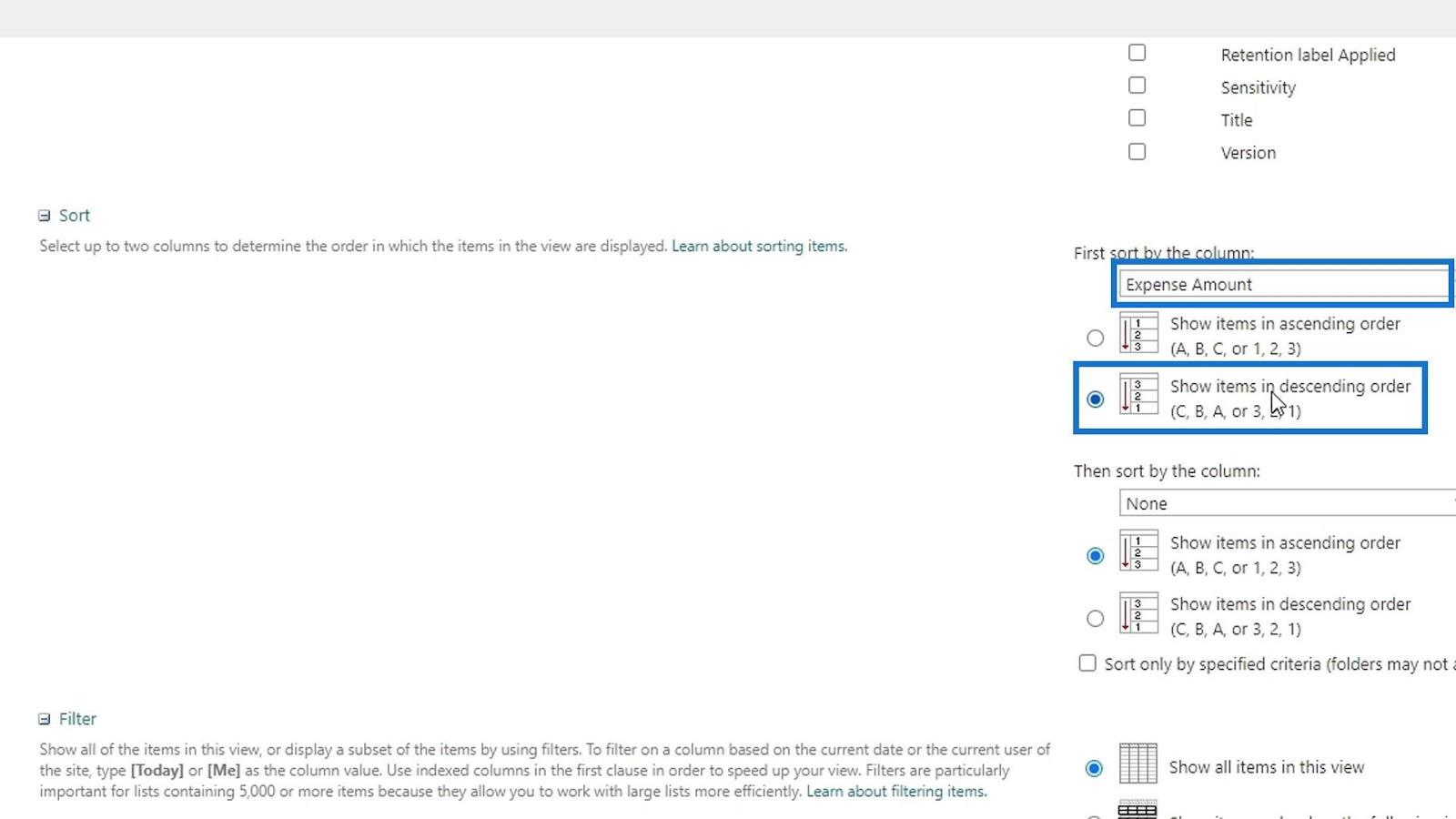Open the Then sort by column dropdown
The width and height of the screenshot is (1456, 819).
[x=1287, y=503]
